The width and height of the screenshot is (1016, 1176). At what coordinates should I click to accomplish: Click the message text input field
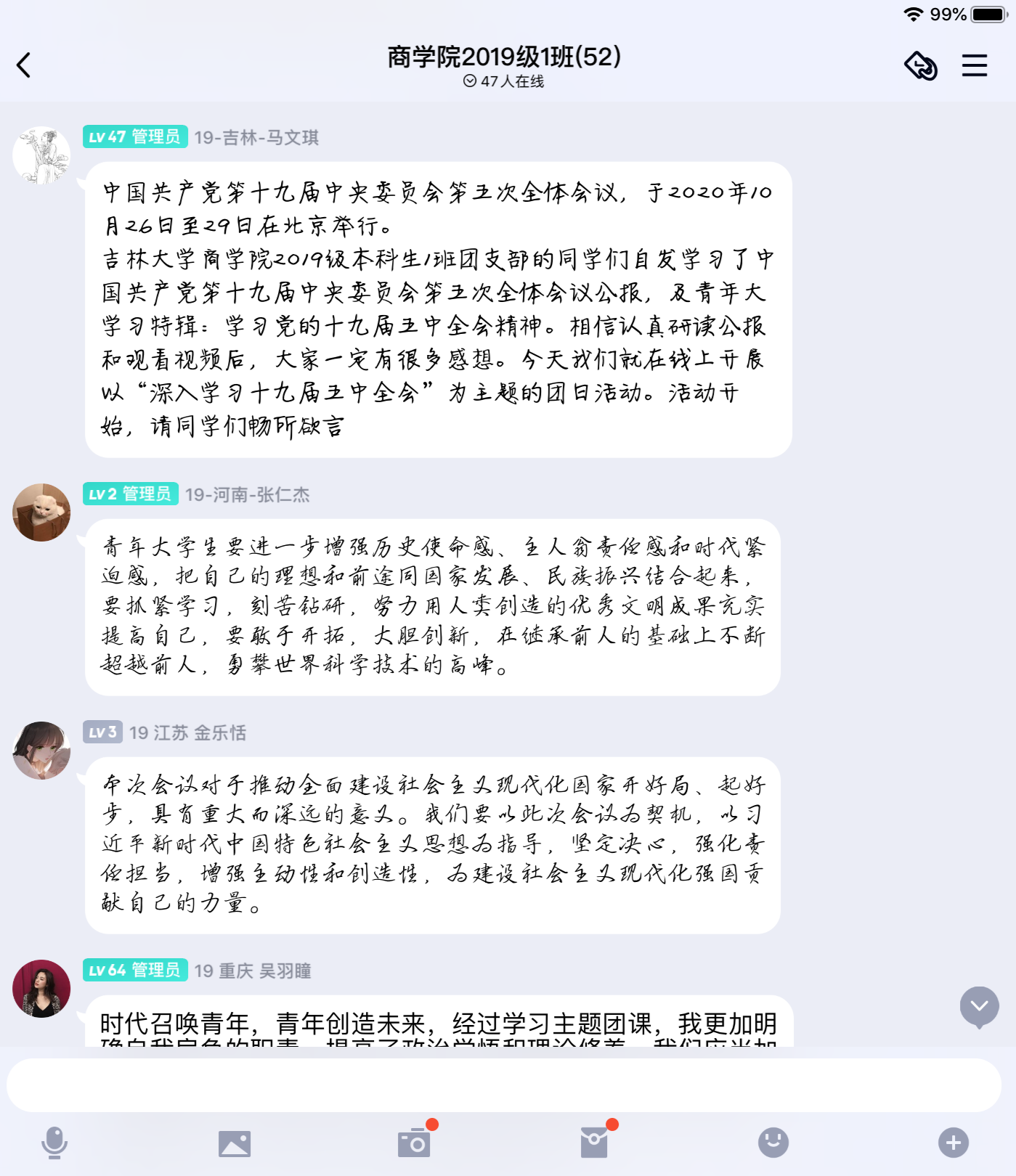tap(504, 1085)
